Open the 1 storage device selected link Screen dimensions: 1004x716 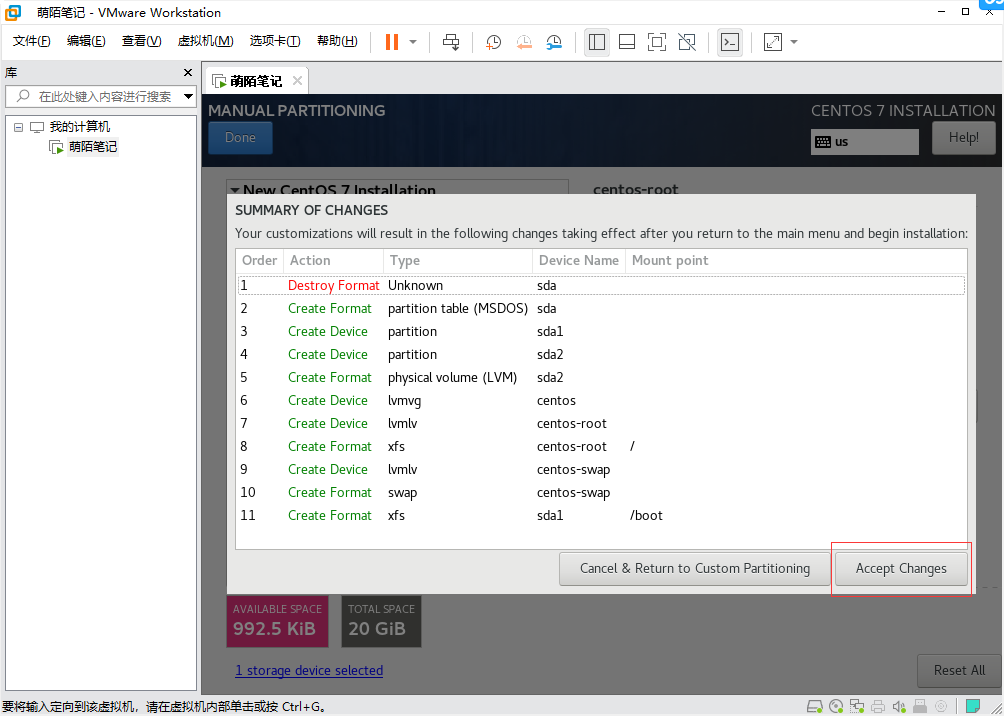tap(309, 671)
